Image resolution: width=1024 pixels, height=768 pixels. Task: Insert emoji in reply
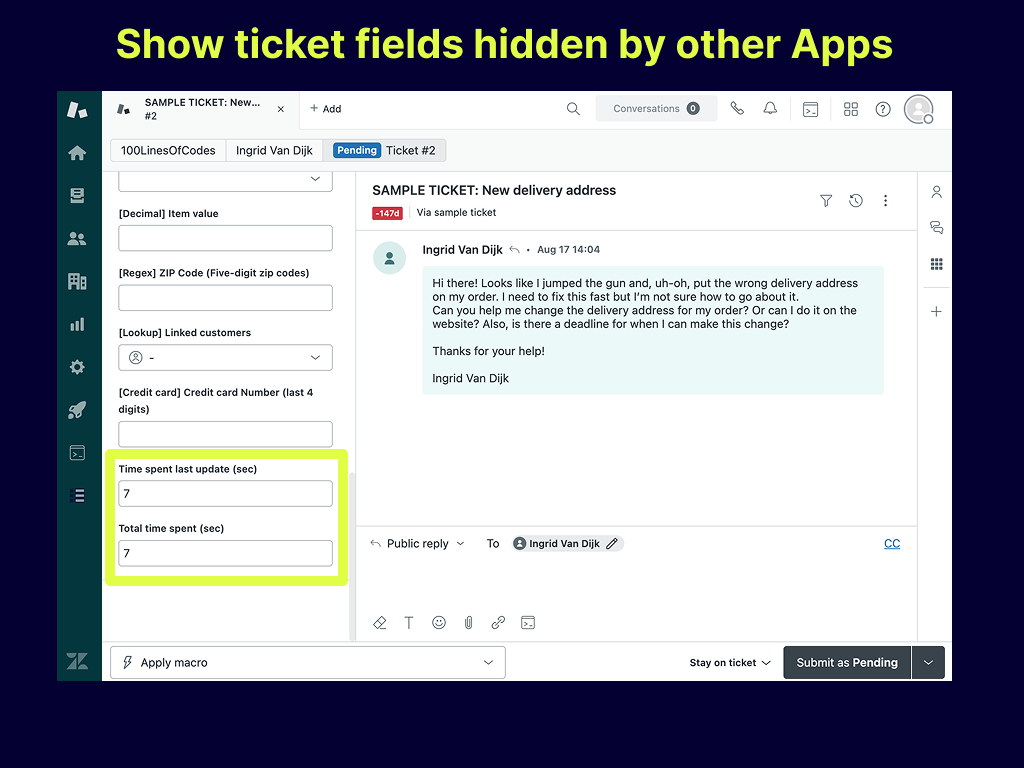click(438, 622)
